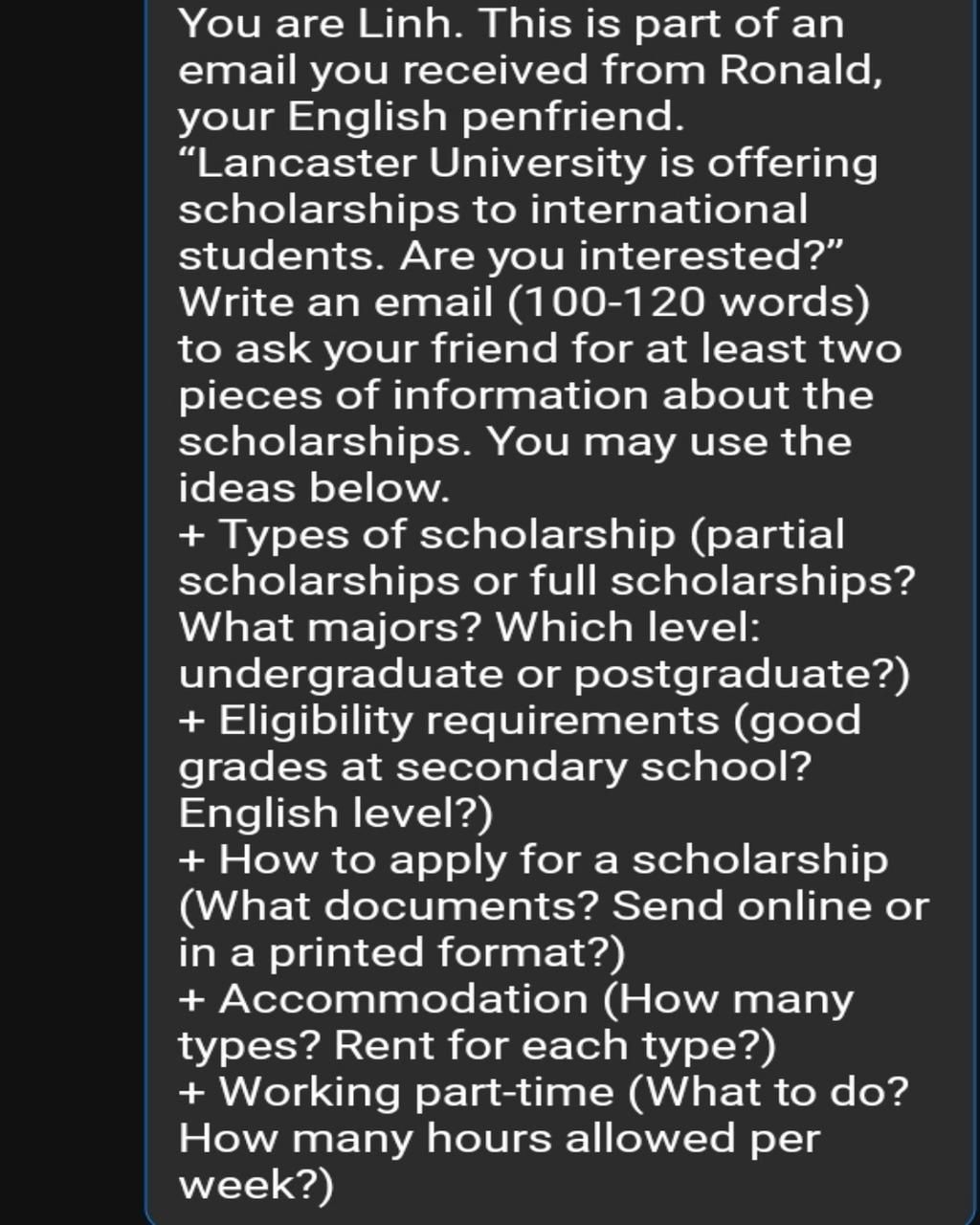Image resolution: width=980 pixels, height=1225 pixels.
Task: Tap the "+ Types of scholarship (partial" bullet
Action: tap(511, 534)
